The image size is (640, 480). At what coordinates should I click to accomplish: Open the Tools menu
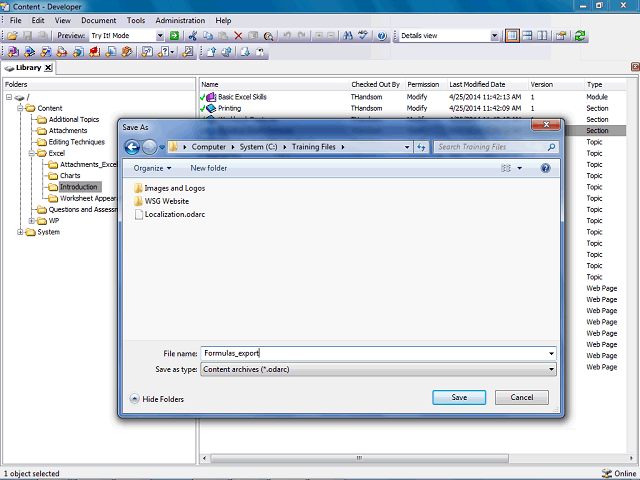click(x=136, y=20)
